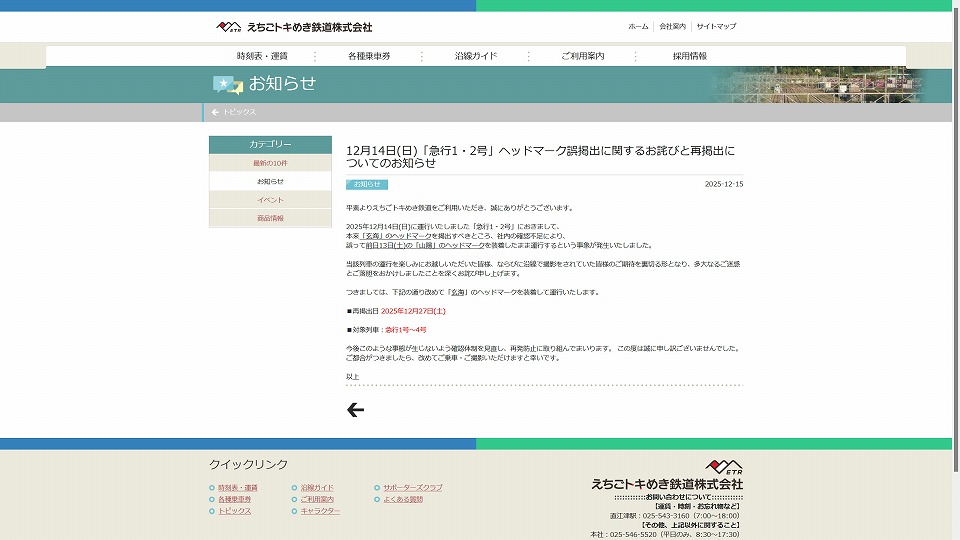Click the arrow icon beside トピックス breadcrumb

coord(215,112)
